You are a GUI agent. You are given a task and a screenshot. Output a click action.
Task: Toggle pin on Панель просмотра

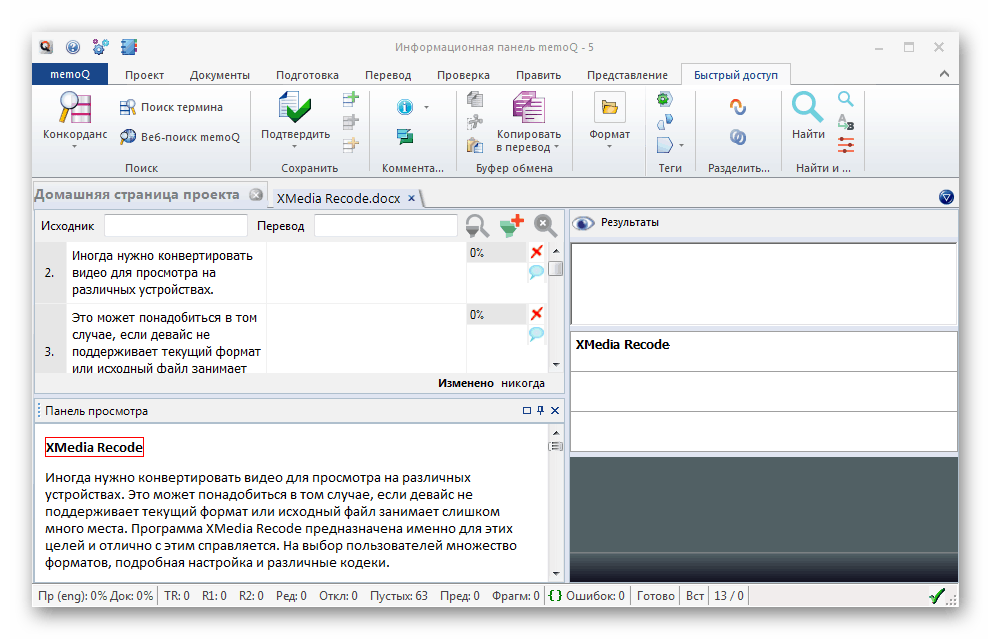pos(541,411)
